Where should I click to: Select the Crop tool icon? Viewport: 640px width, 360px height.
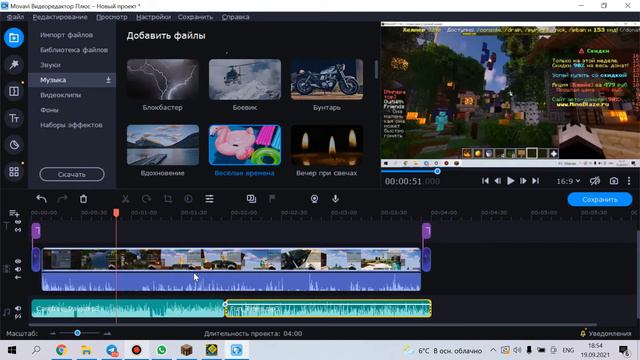[x=167, y=199]
